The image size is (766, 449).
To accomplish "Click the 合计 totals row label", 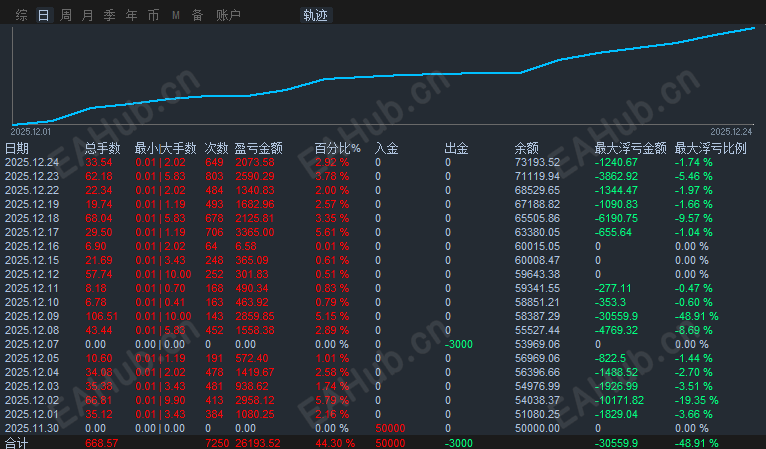I will point(17,443).
